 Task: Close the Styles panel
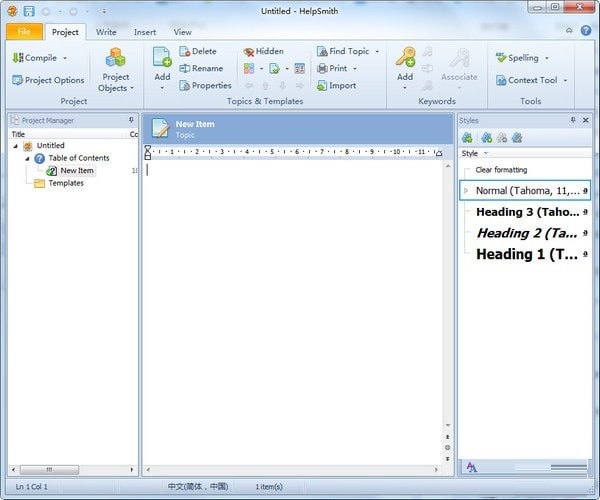(x=585, y=120)
